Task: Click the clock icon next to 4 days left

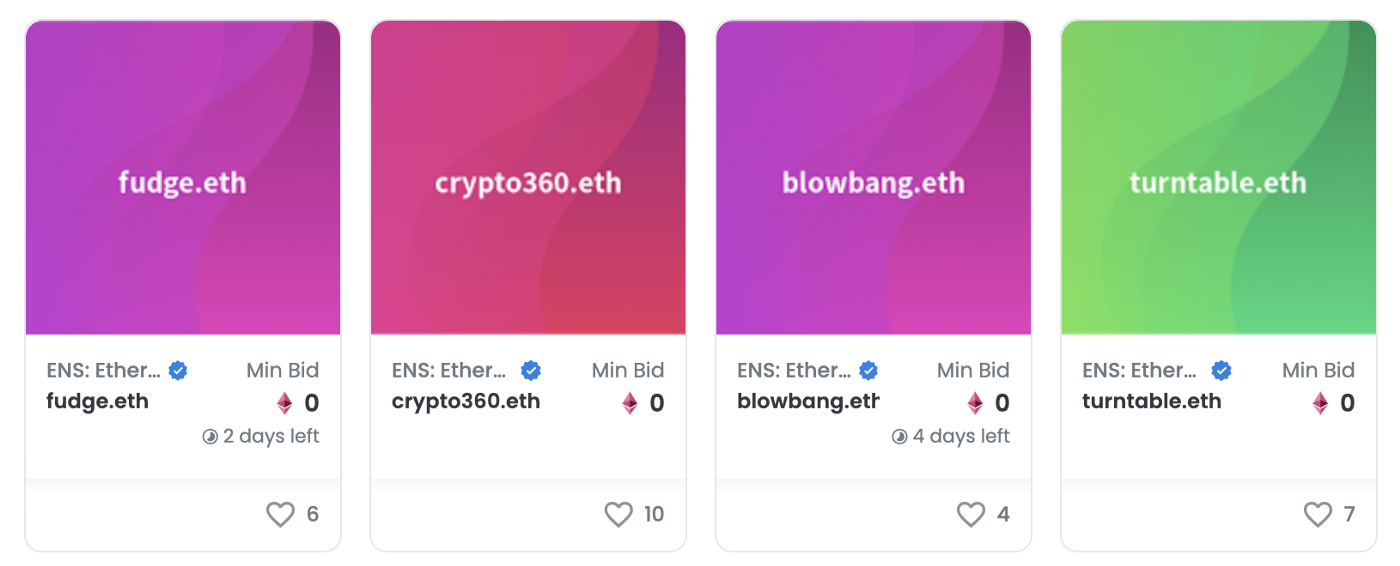Action: click(x=899, y=437)
